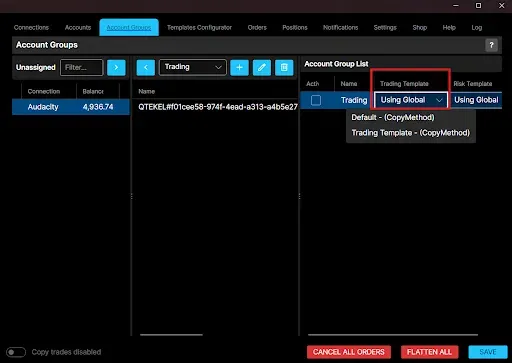This screenshot has height=363, width=512.
Task: Remove account from group with left arrow
Action: click(x=146, y=67)
